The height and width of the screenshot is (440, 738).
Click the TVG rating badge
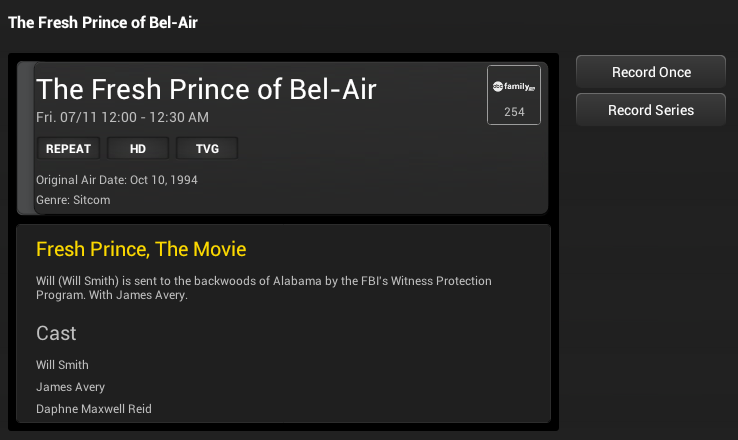coord(207,149)
